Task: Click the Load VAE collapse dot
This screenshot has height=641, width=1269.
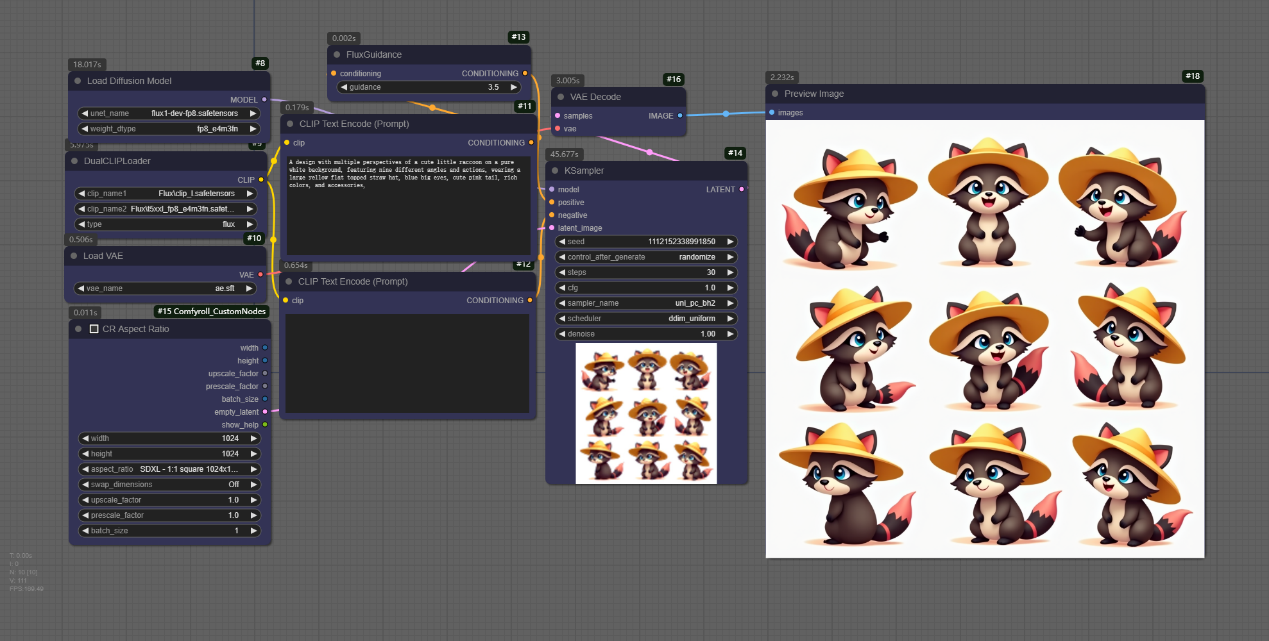Action: [x=74, y=256]
